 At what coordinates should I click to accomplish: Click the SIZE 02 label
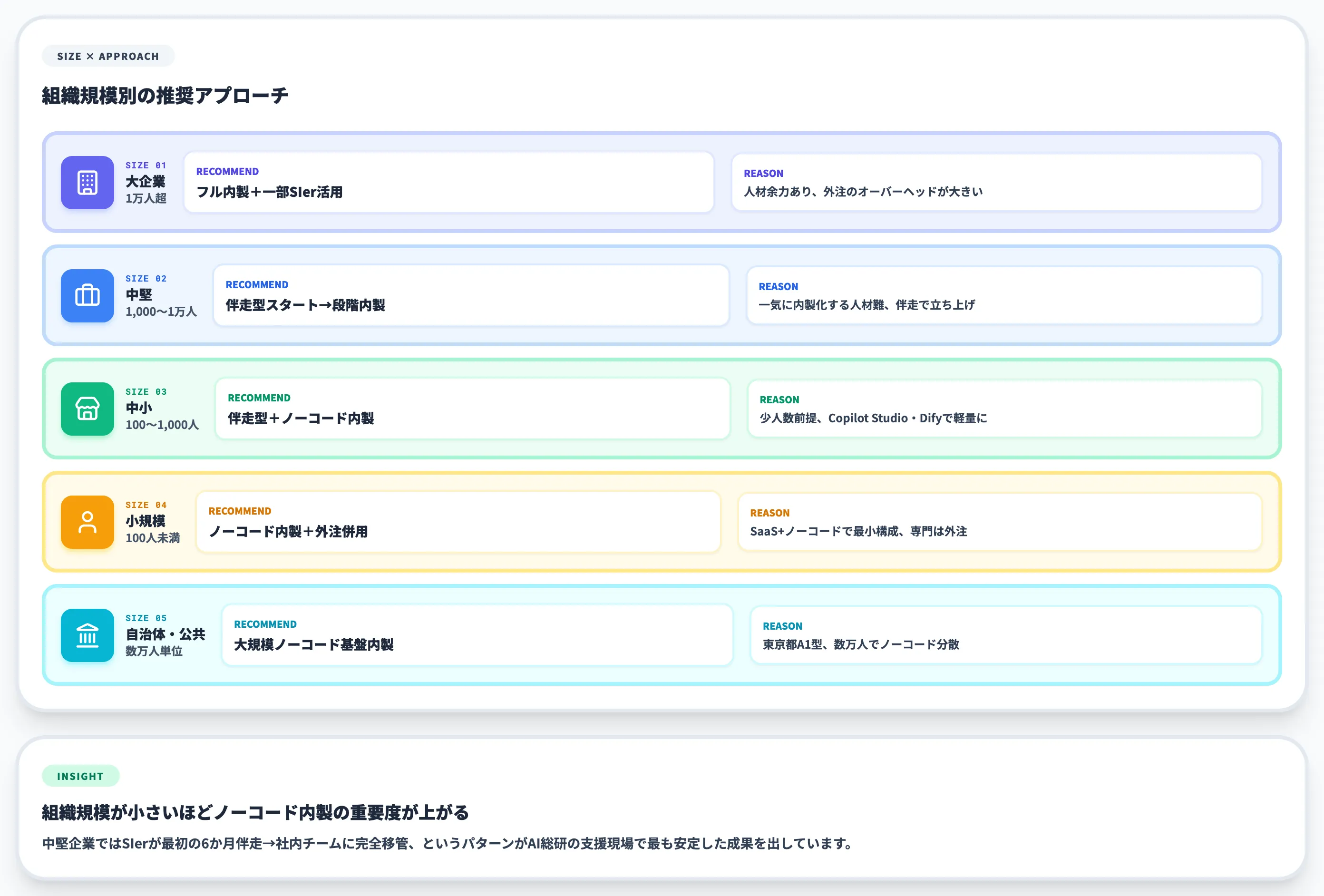[x=146, y=279]
